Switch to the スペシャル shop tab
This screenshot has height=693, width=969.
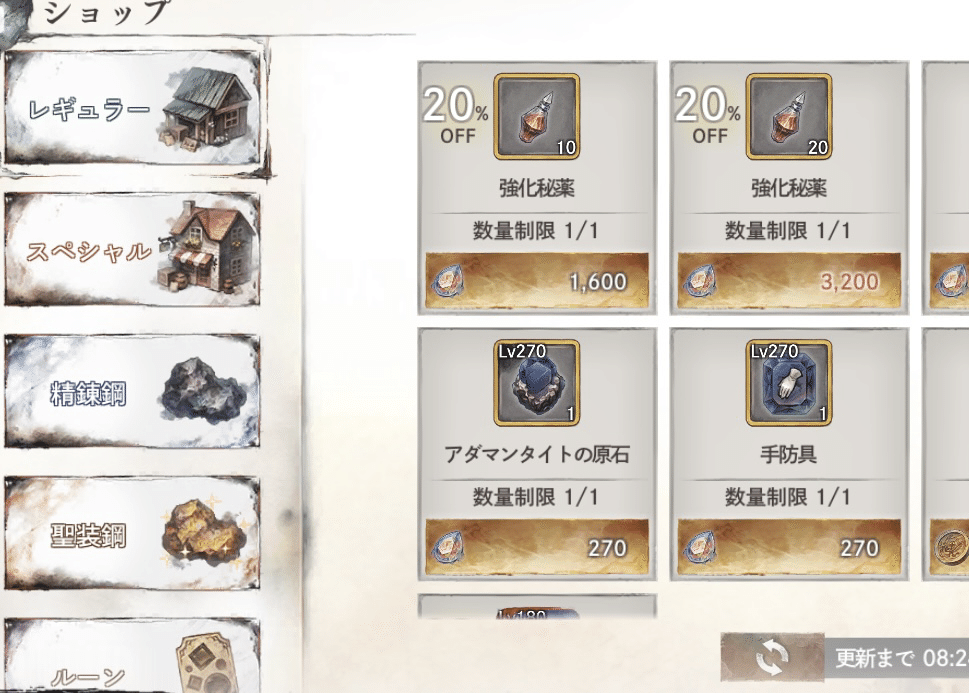(x=132, y=250)
